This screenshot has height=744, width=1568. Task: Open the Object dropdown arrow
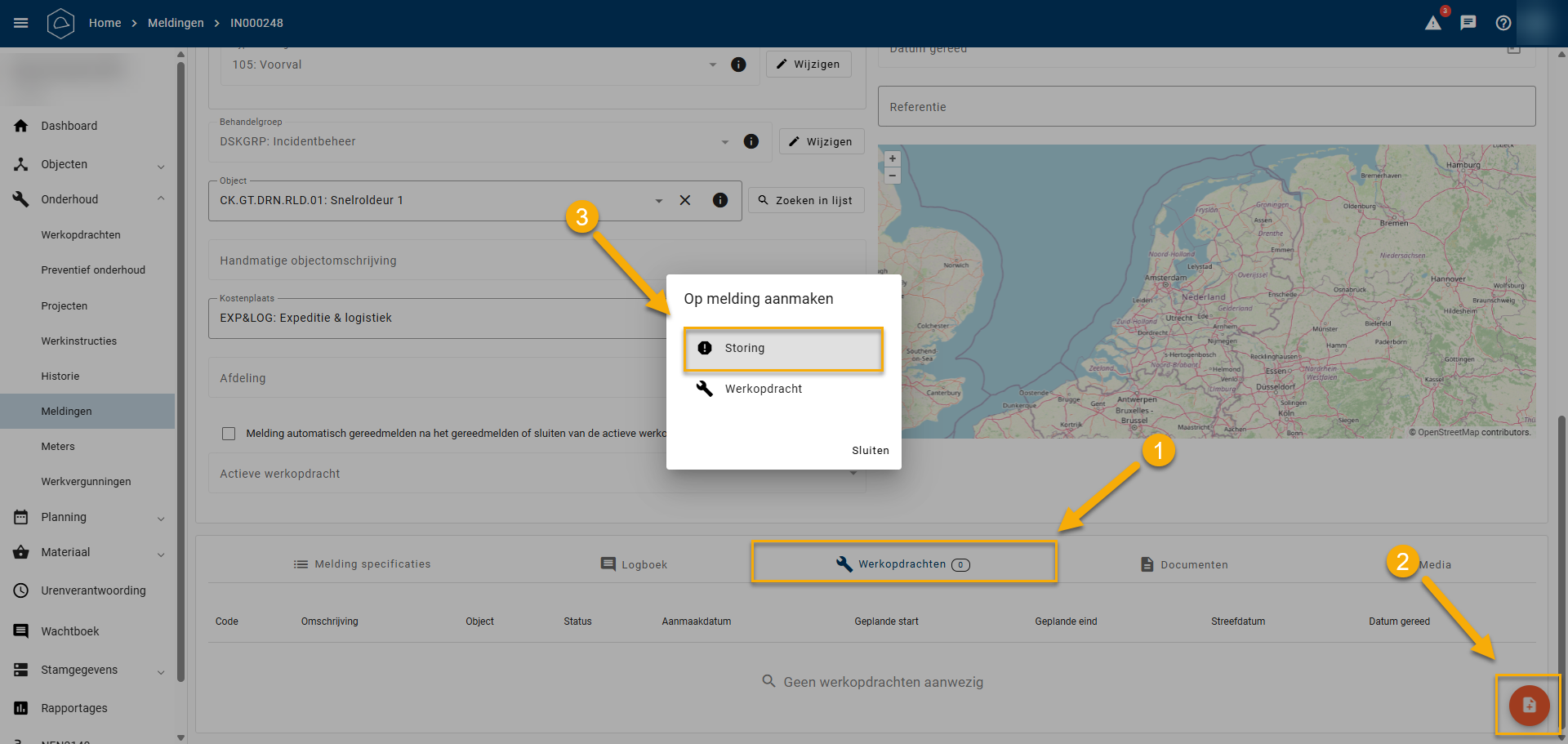pyautogui.click(x=659, y=201)
